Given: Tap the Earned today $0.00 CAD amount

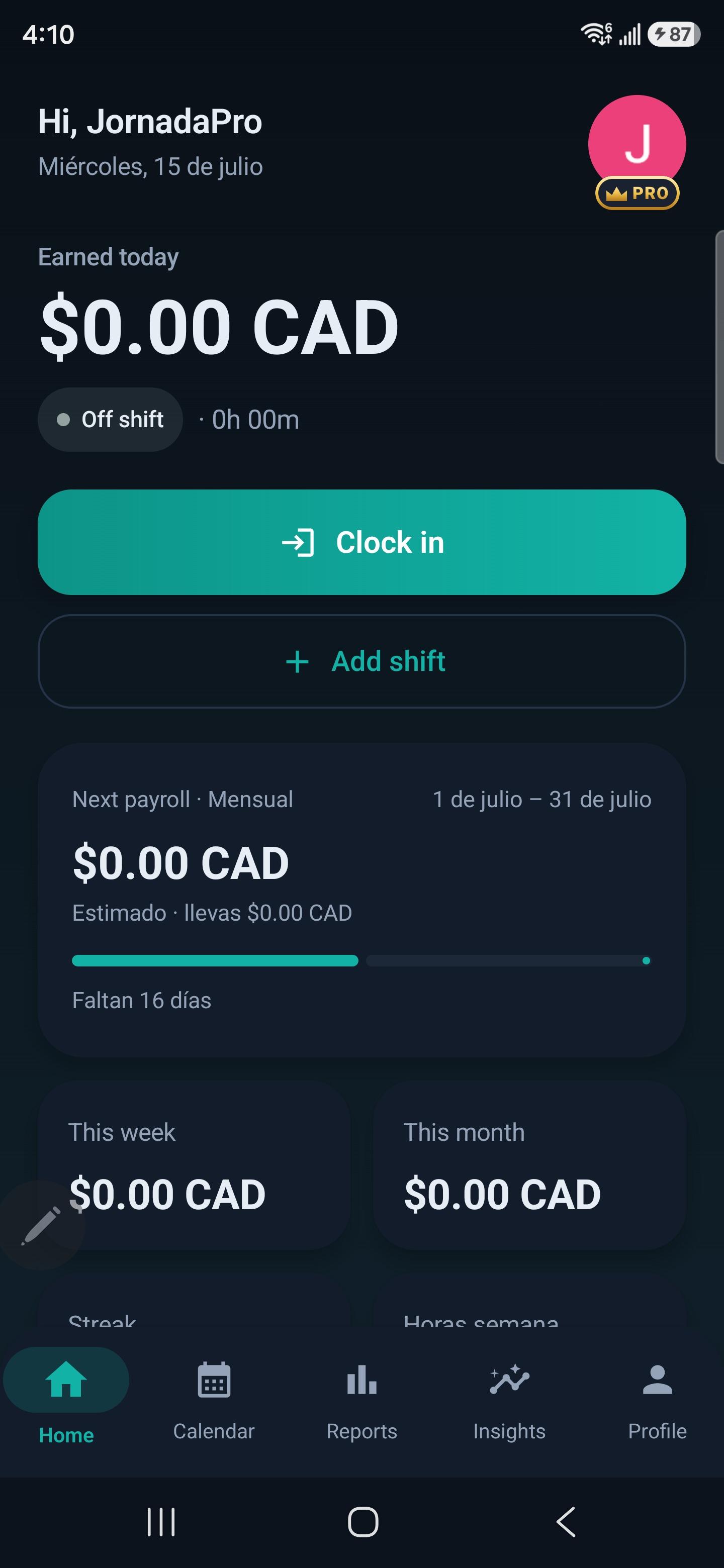Looking at the screenshot, I should [x=219, y=327].
